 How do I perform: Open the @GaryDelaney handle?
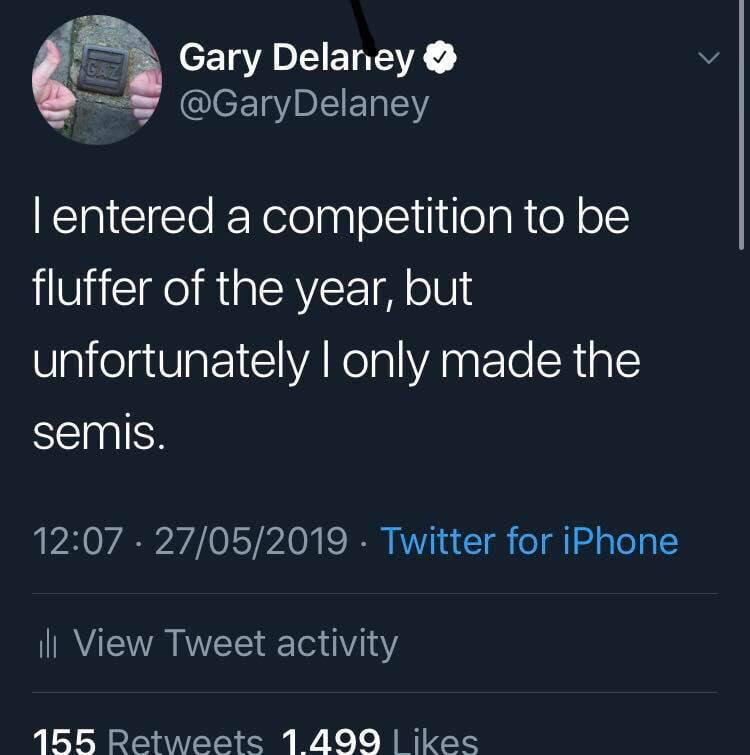click(303, 103)
